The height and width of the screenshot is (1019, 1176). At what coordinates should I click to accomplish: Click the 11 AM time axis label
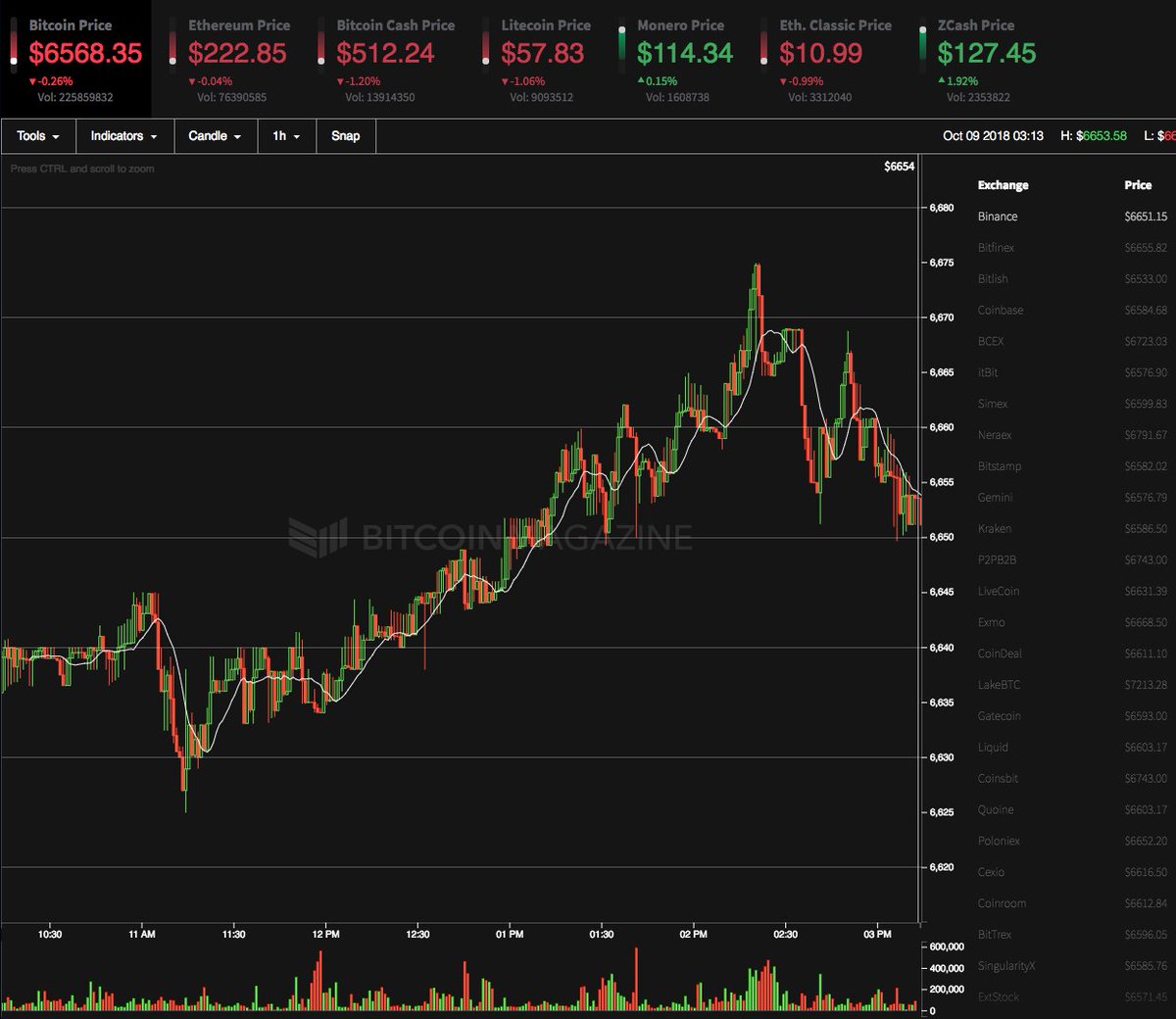point(142,935)
